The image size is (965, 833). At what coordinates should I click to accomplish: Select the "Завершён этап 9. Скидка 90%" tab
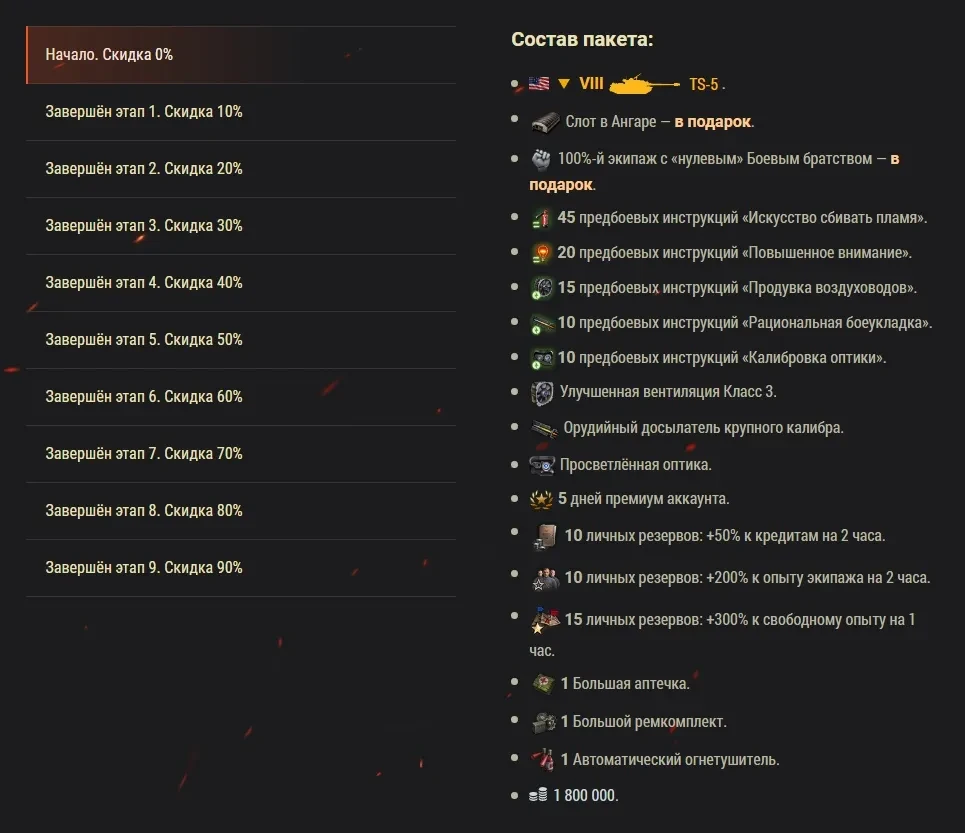pyautogui.click(x=240, y=568)
